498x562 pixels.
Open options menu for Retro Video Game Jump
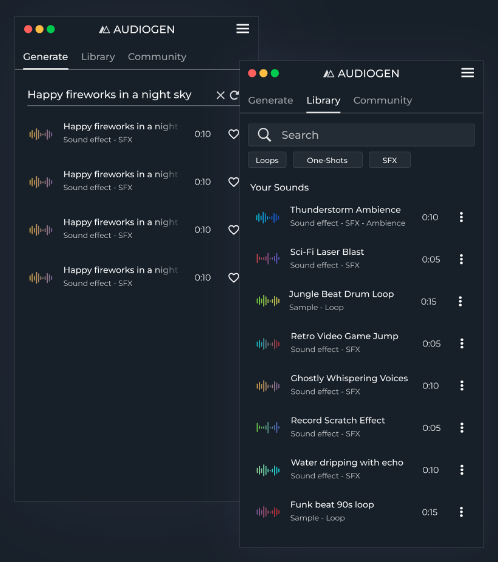(x=462, y=343)
